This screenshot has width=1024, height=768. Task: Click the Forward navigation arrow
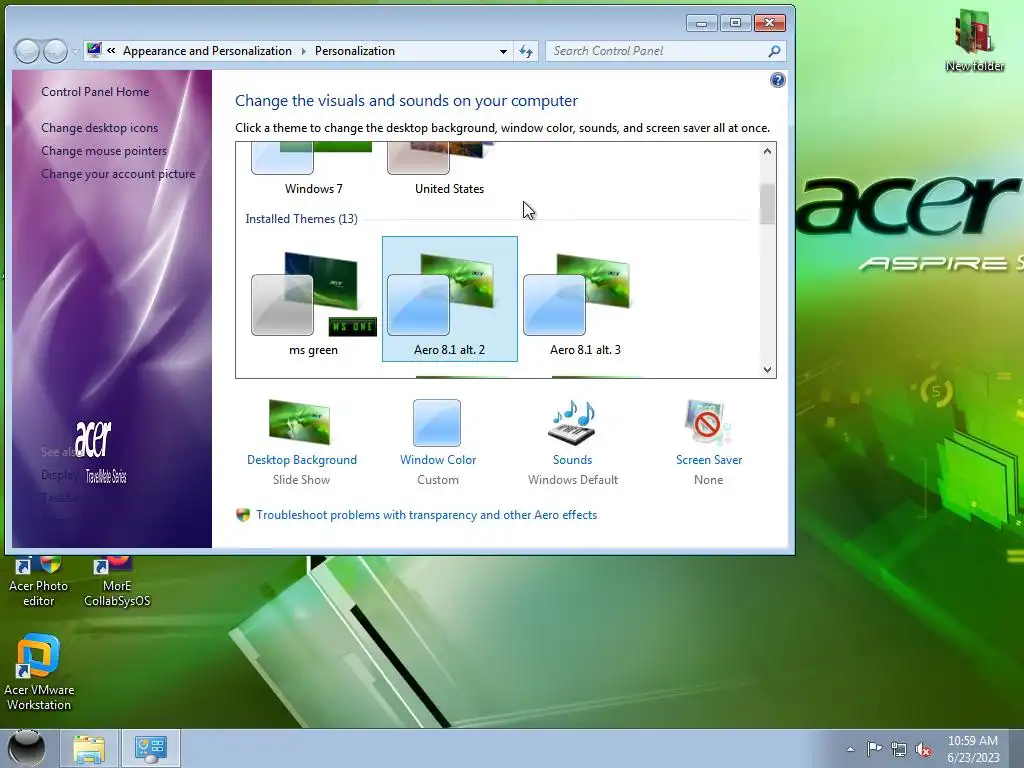(55, 51)
